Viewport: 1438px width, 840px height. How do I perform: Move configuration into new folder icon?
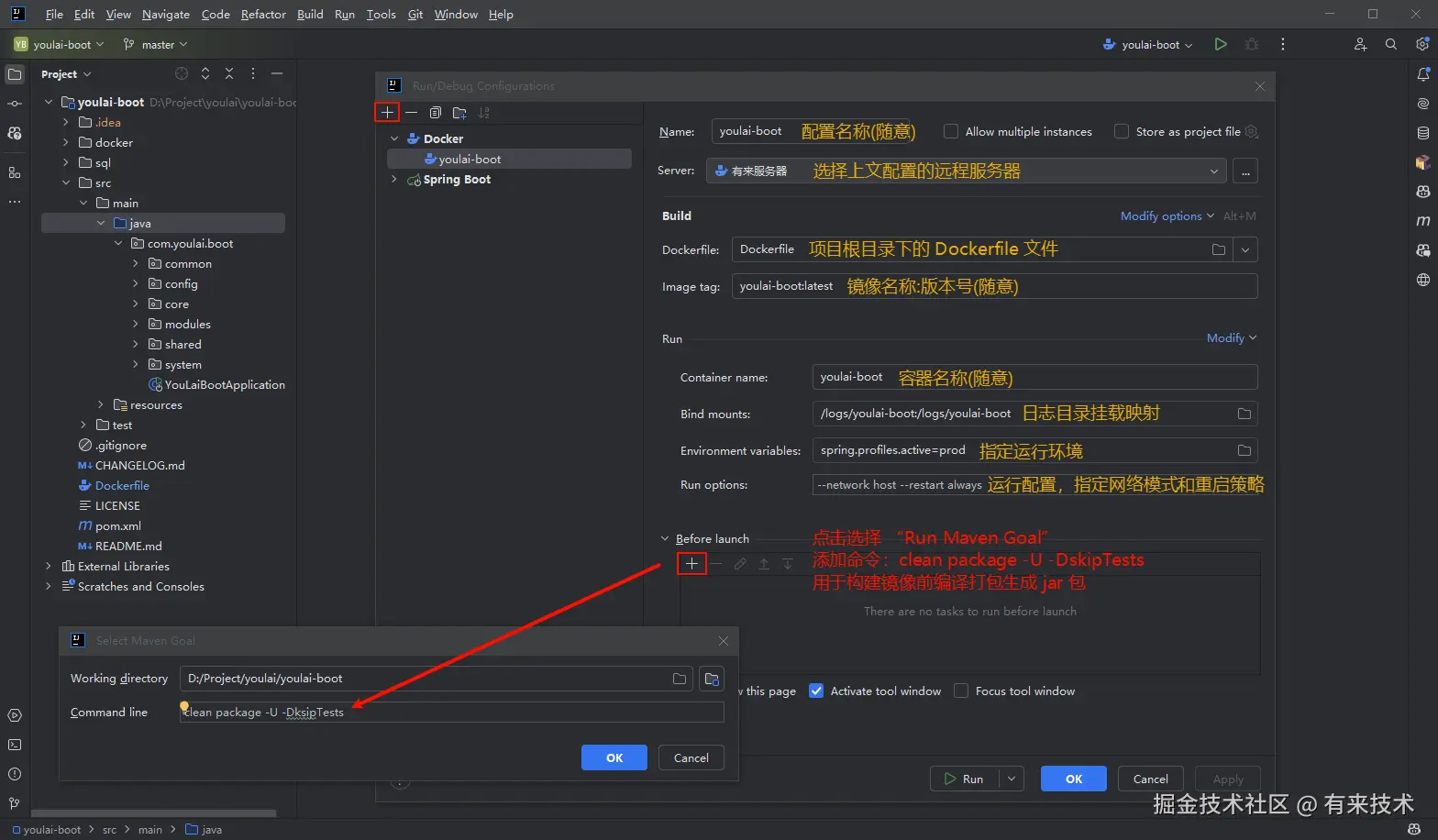point(459,113)
